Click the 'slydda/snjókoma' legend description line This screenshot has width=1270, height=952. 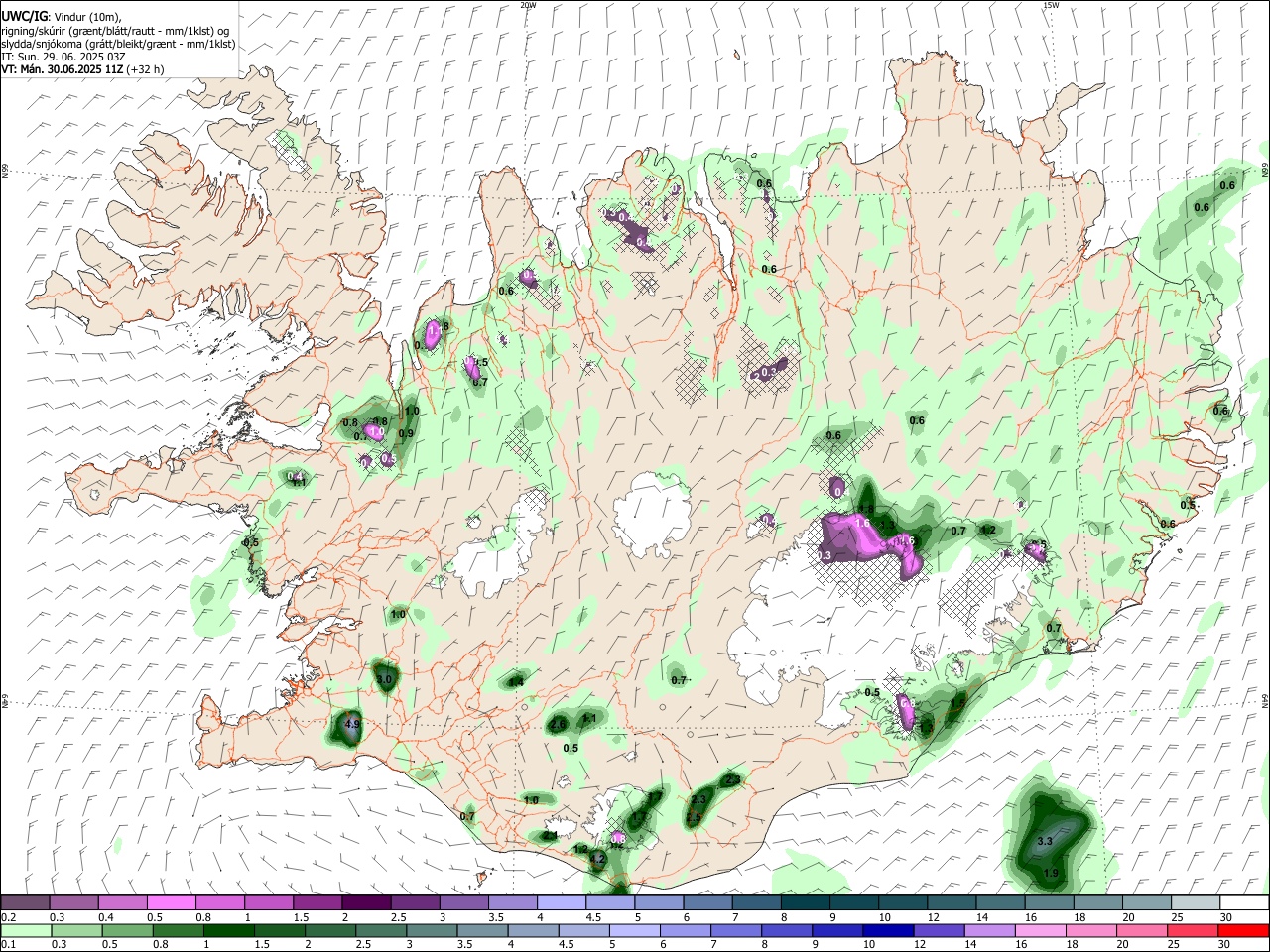pos(118,44)
